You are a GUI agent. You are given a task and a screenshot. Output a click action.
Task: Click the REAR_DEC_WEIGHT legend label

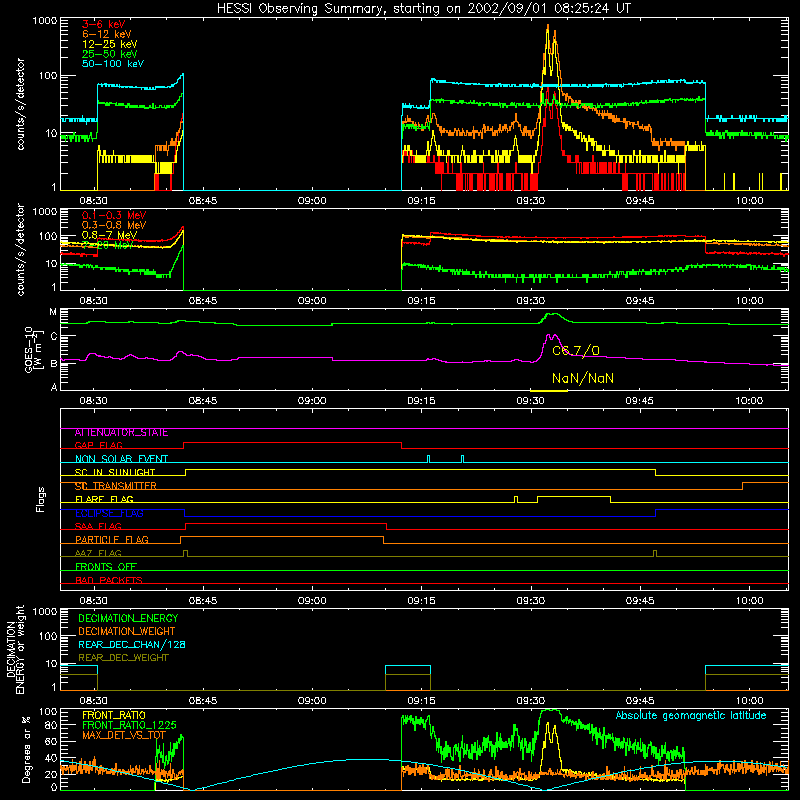(x=123, y=658)
